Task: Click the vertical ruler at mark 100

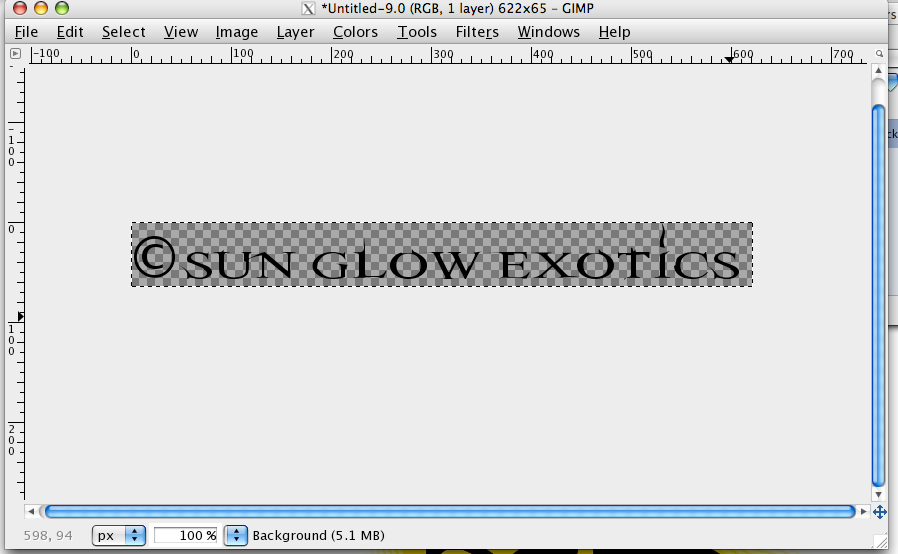Action: 11,340
